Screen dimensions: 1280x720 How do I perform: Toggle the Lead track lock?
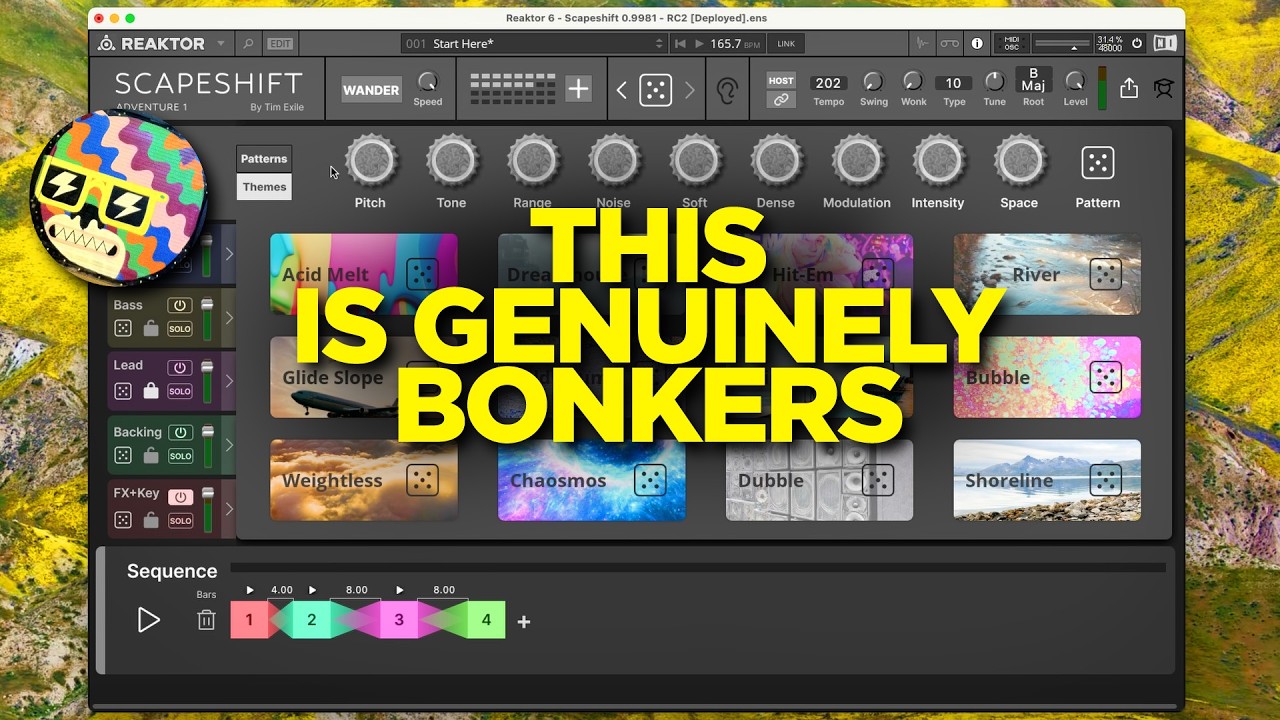coord(151,391)
